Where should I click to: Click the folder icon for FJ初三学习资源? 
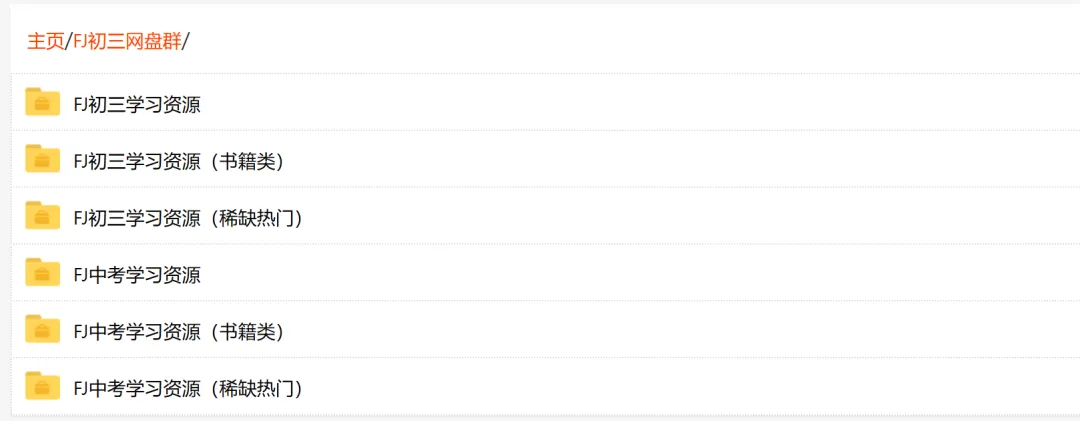[42, 102]
